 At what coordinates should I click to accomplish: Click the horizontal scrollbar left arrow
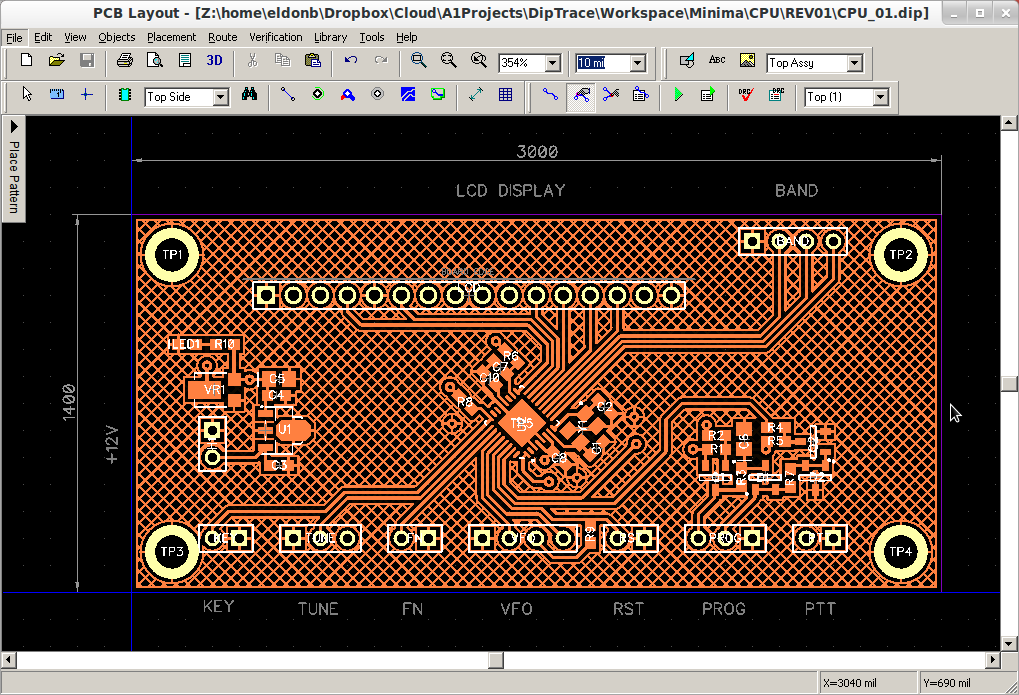point(8,660)
